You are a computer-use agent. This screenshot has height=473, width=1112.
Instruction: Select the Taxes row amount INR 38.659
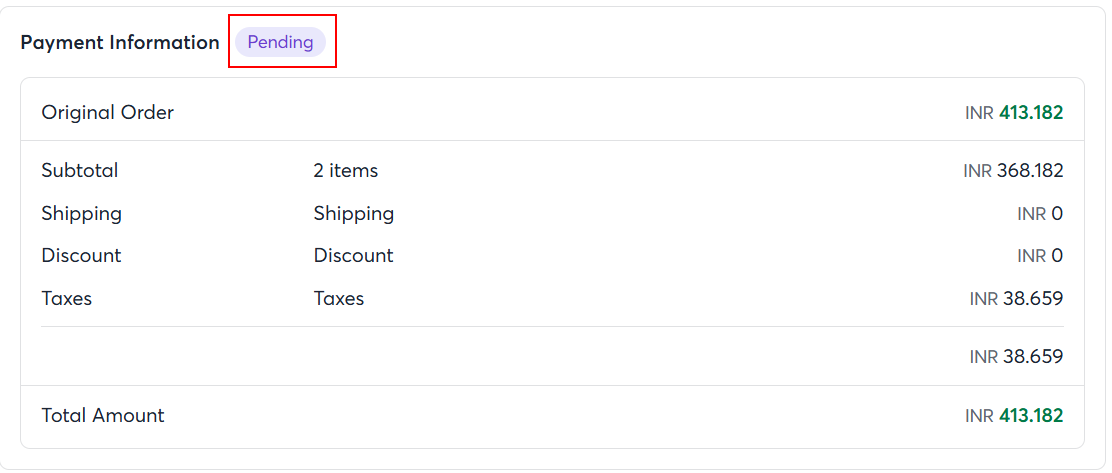1015,299
